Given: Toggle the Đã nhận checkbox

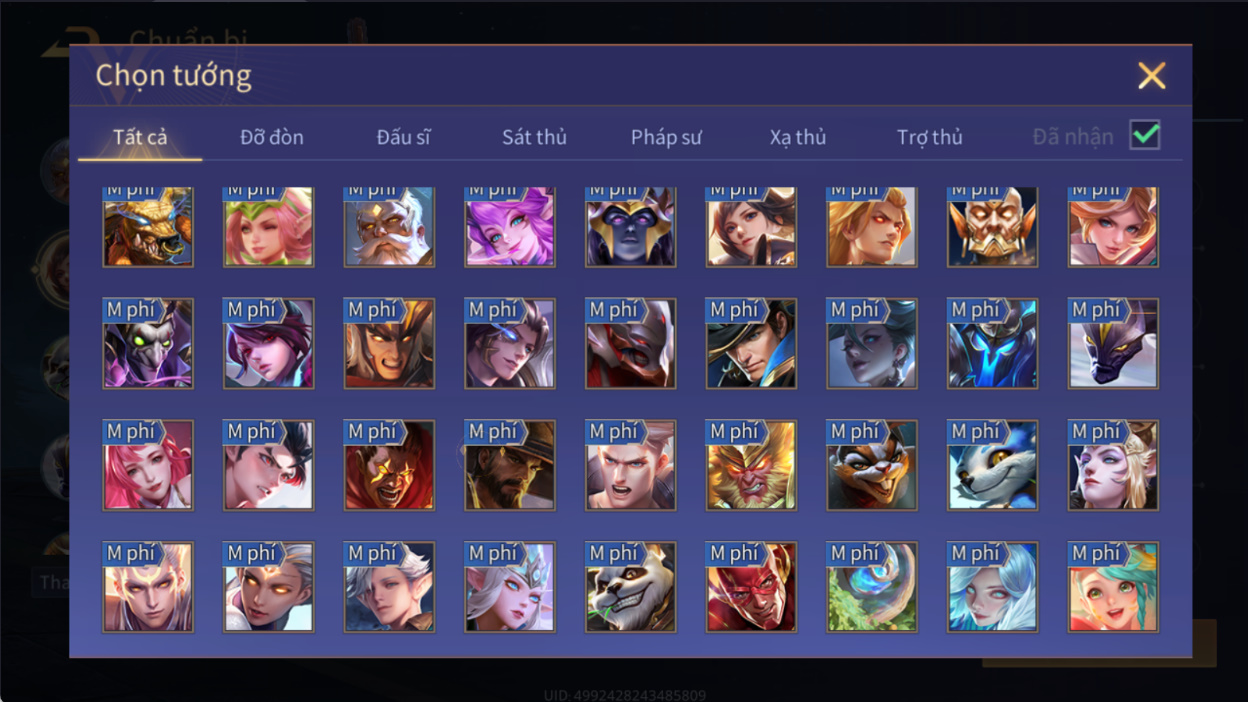Looking at the screenshot, I should click(1144, 135).
